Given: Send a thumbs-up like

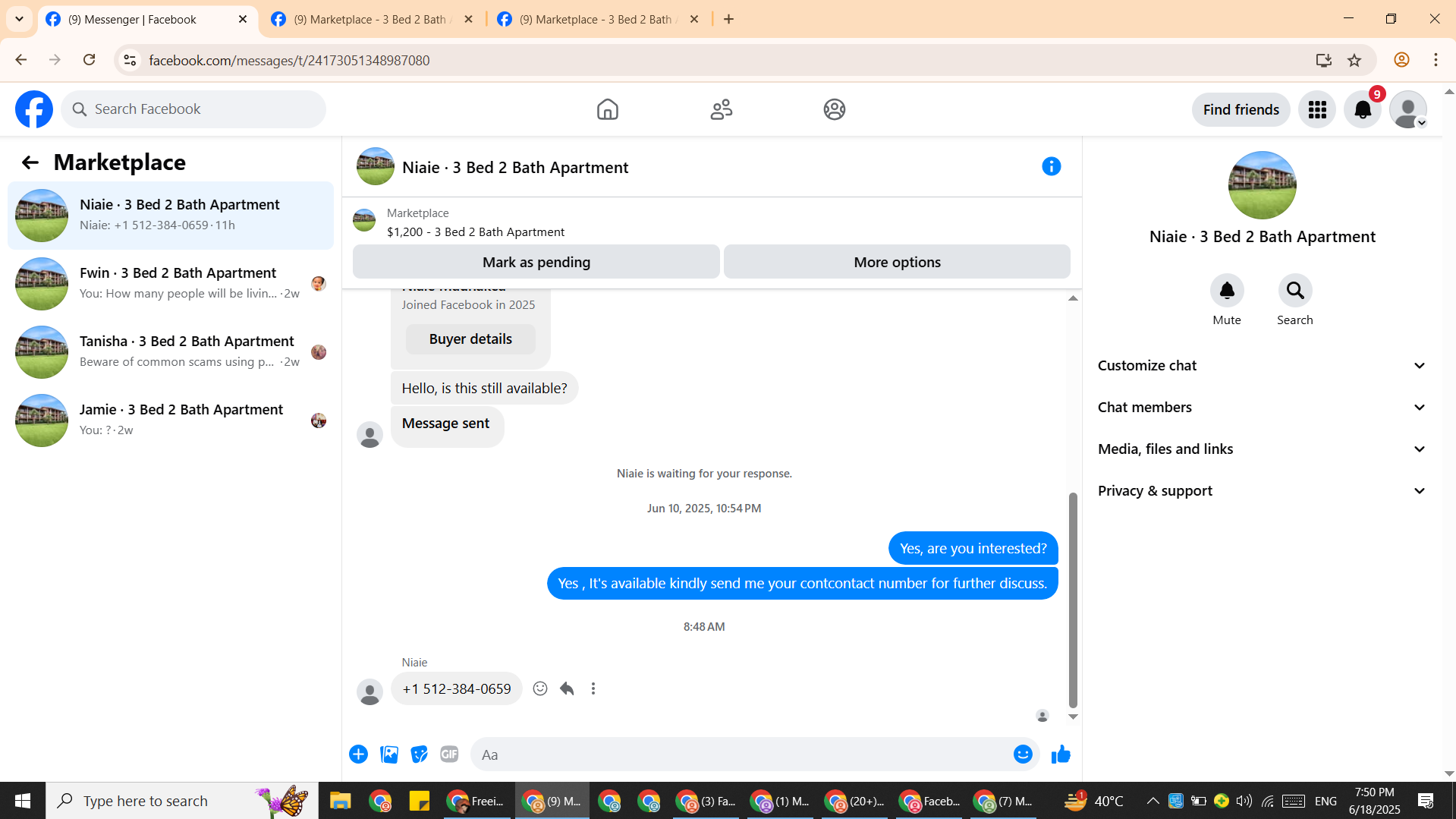Looking at the screenshot, I should click(x=1061, y=754).
